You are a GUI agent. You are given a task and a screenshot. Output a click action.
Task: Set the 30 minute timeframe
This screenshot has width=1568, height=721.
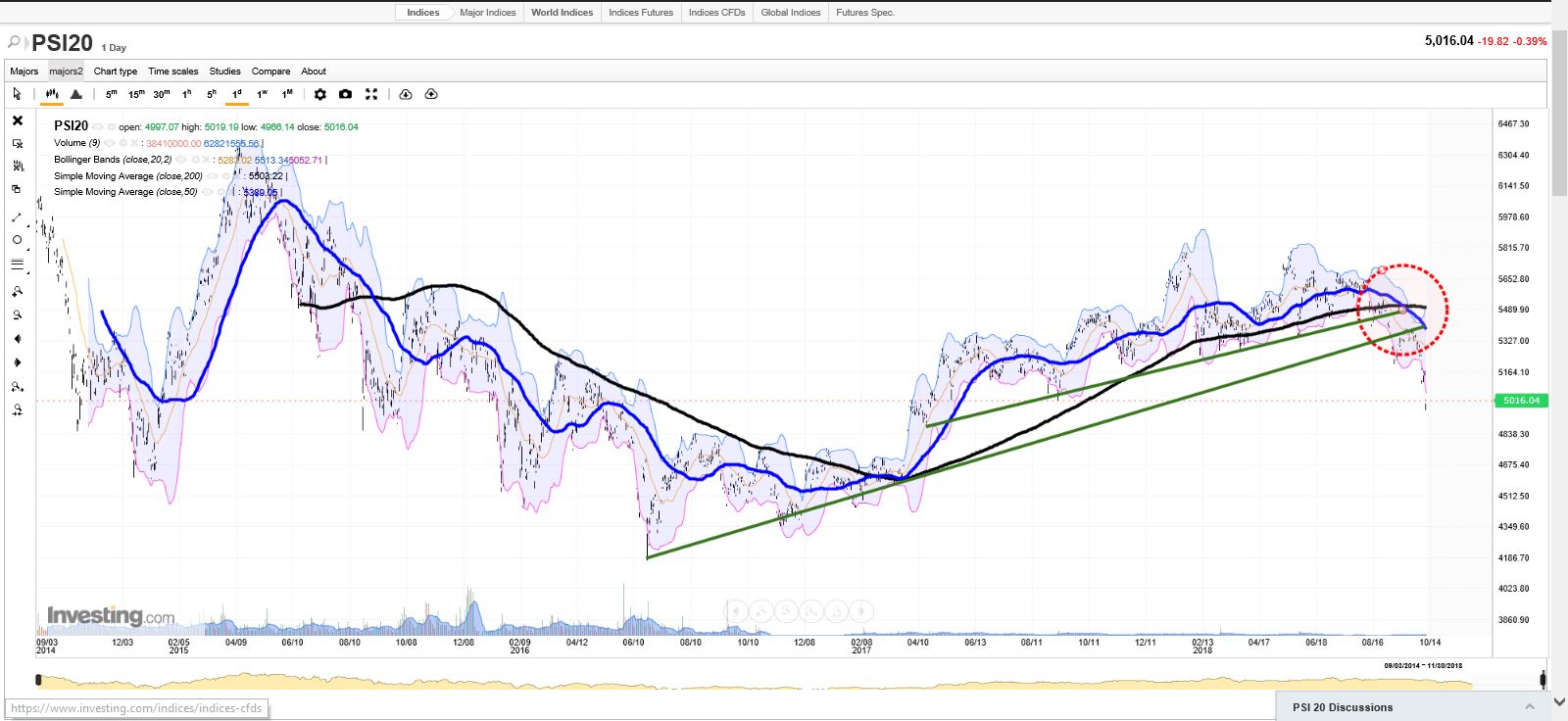click(162, 94)
